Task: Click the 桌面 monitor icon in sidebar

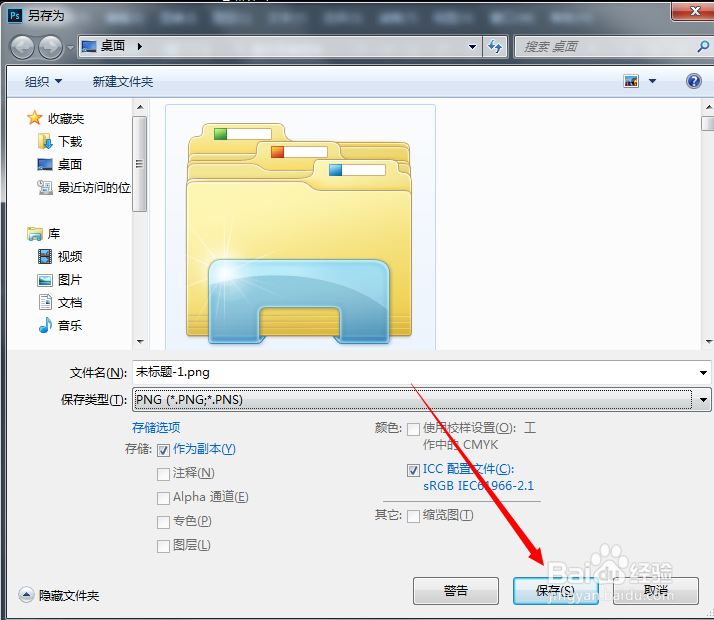Action: coord(45,164)
